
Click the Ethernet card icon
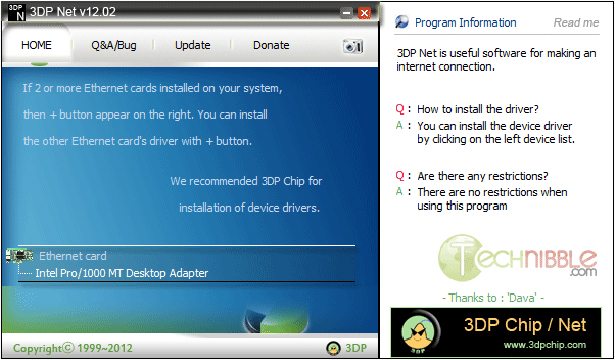click(x=20, y=256)
